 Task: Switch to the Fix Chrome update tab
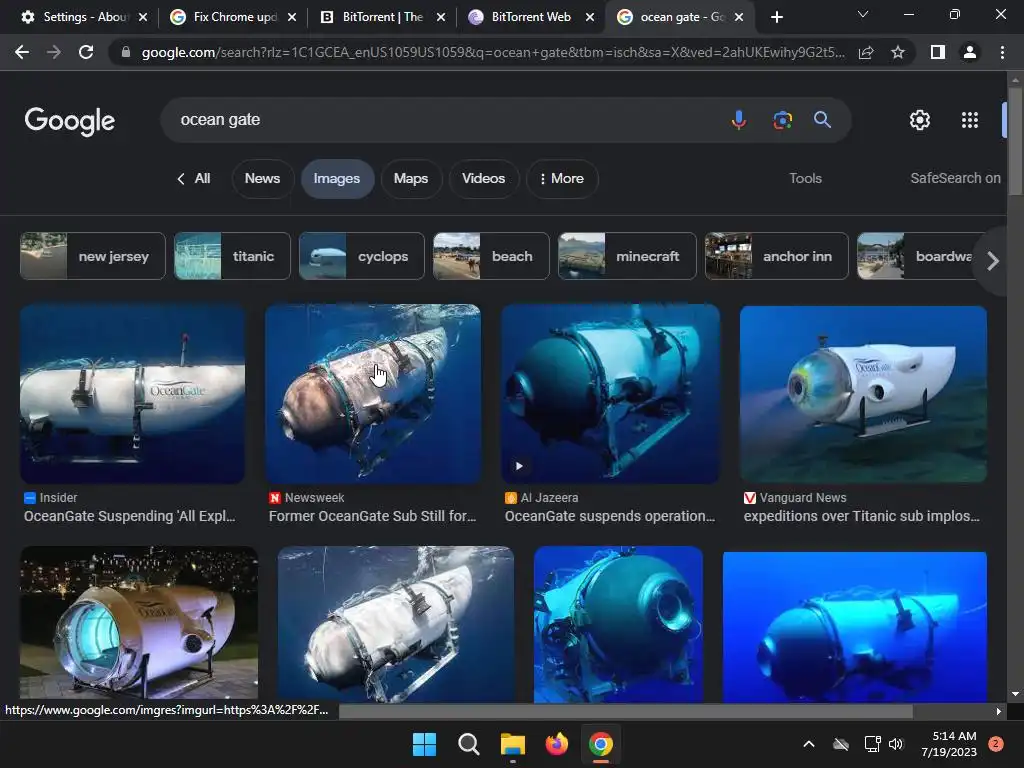coord(232,17)
